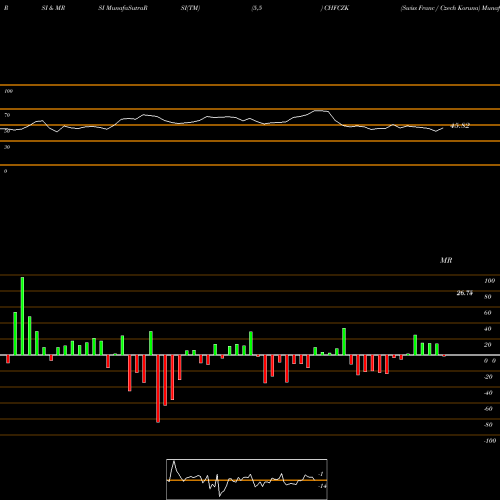
Task: Click the CHFCZK symbol label in header
Action: (x=336, y=8)
